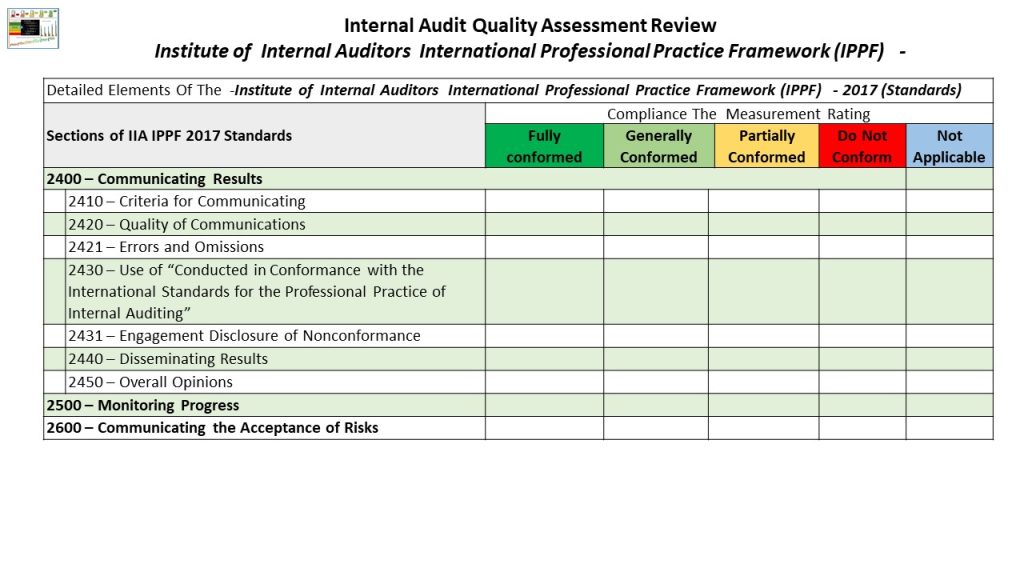
Task: Click '2410 – Criteria for Communicating' row label
Action: [187, 201]
